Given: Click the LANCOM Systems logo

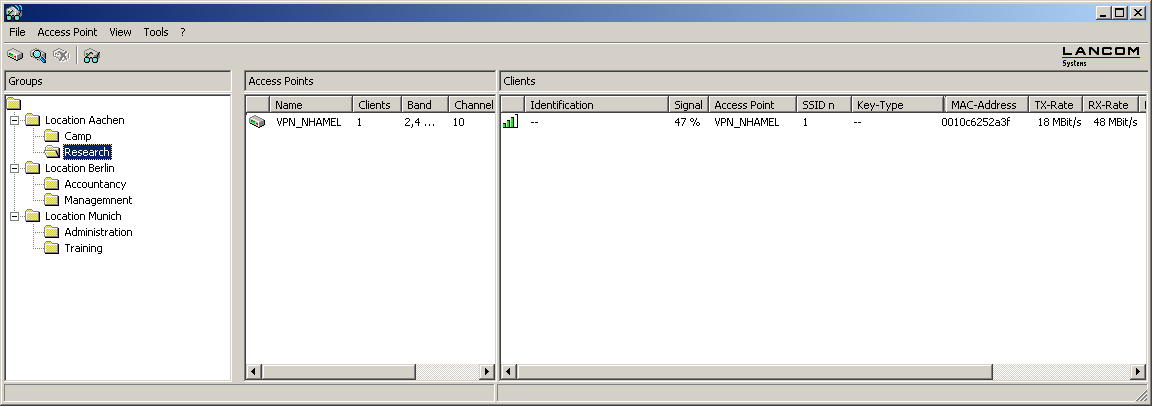Looking at the screenshot, I should [1100, 56].
